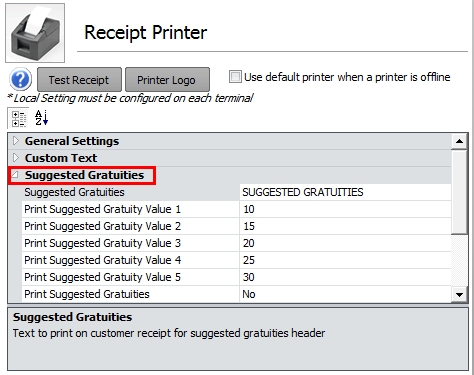Open the Printer Logo button

167,80
